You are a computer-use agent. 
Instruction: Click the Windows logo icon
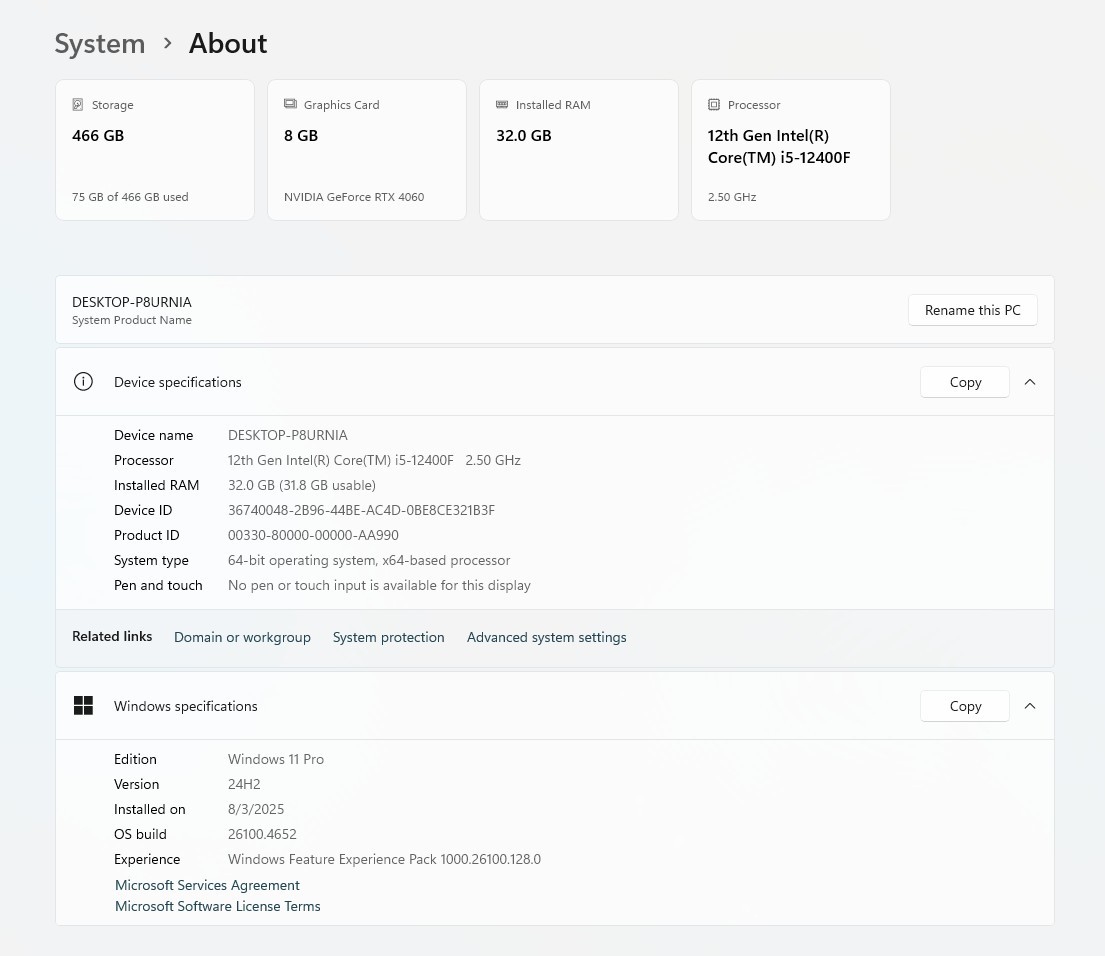coord(84,706)
